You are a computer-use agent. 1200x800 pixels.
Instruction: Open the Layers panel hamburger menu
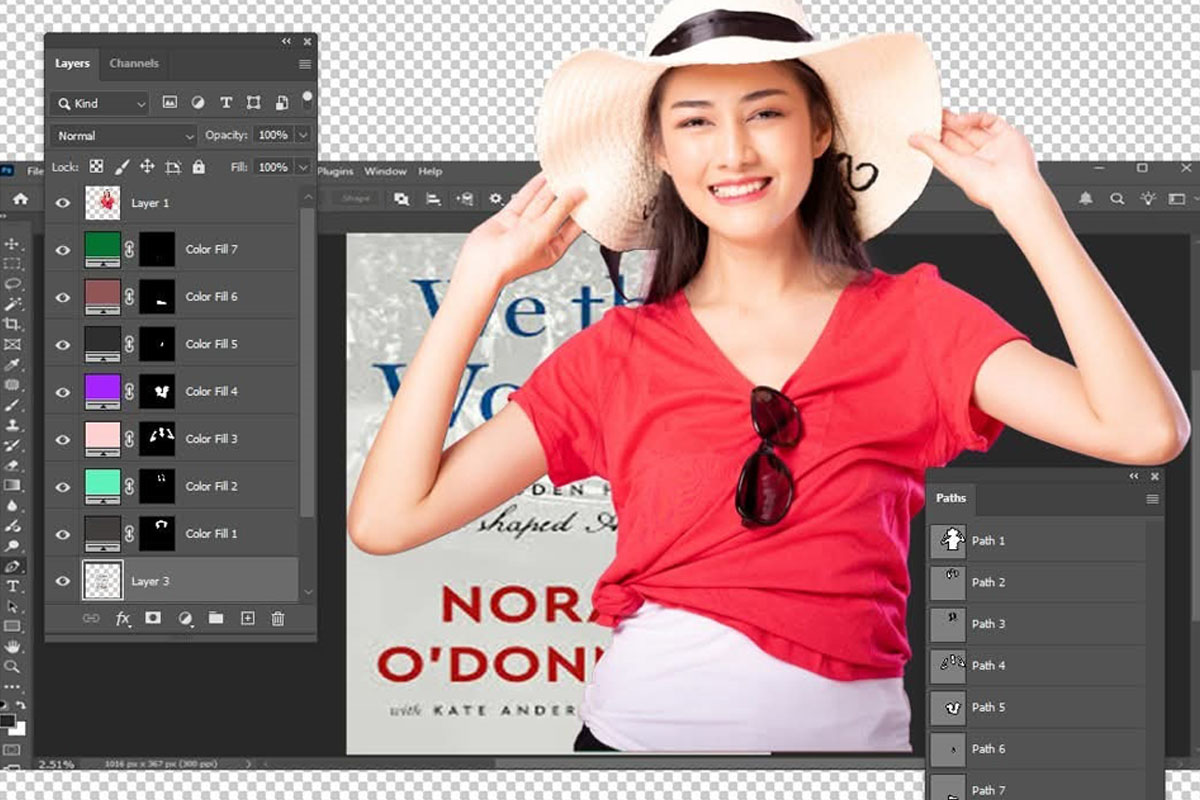(305, 64)
